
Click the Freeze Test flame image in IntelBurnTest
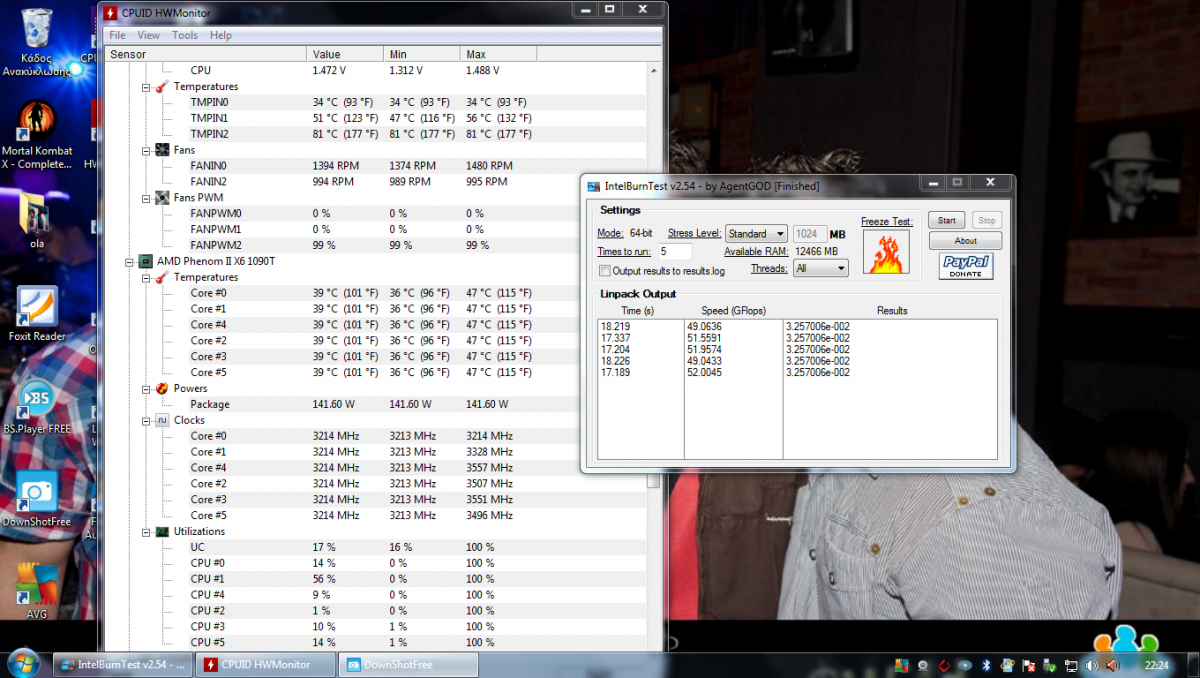click(886, 252)
